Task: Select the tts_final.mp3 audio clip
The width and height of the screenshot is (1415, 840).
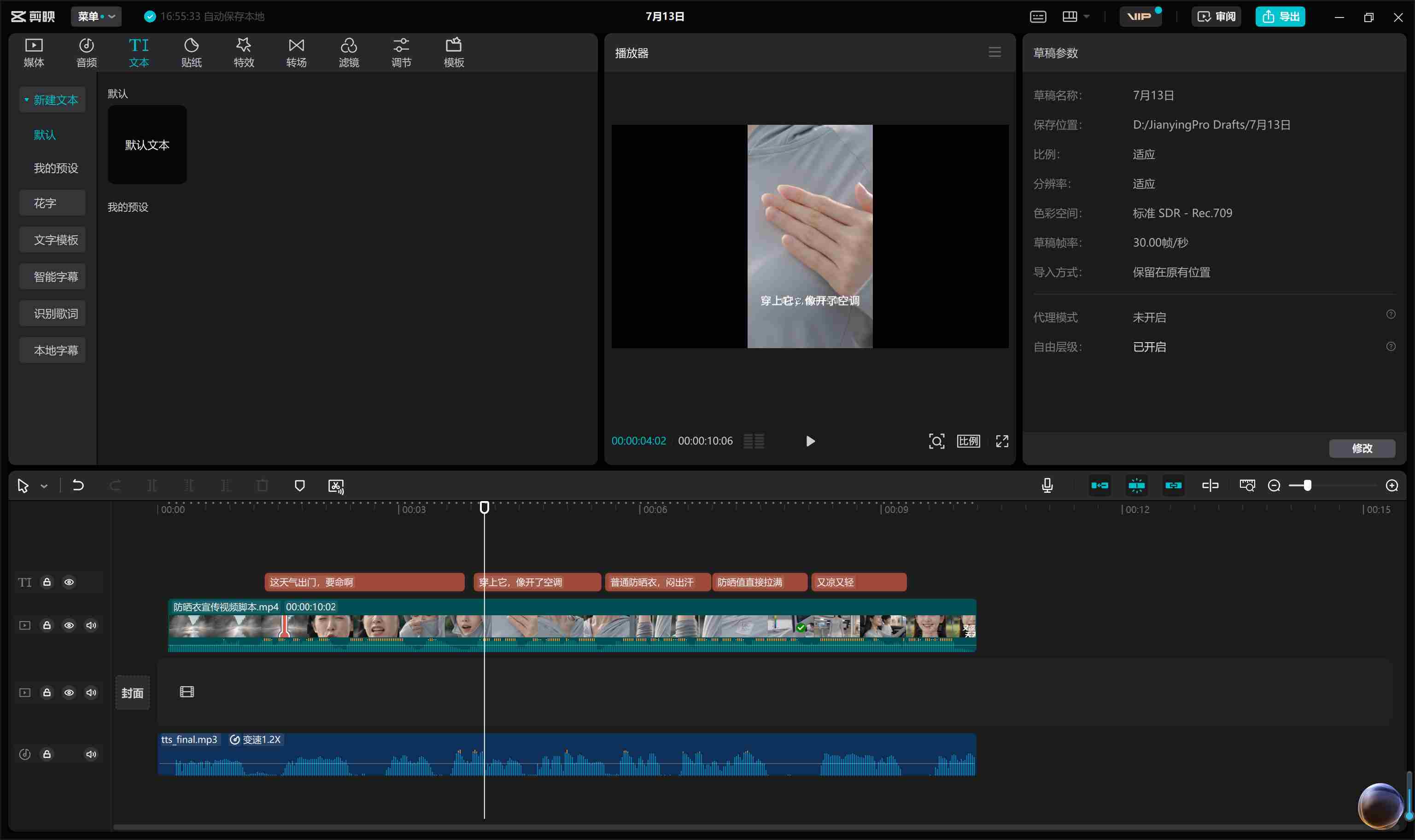Action: point(567,754)
